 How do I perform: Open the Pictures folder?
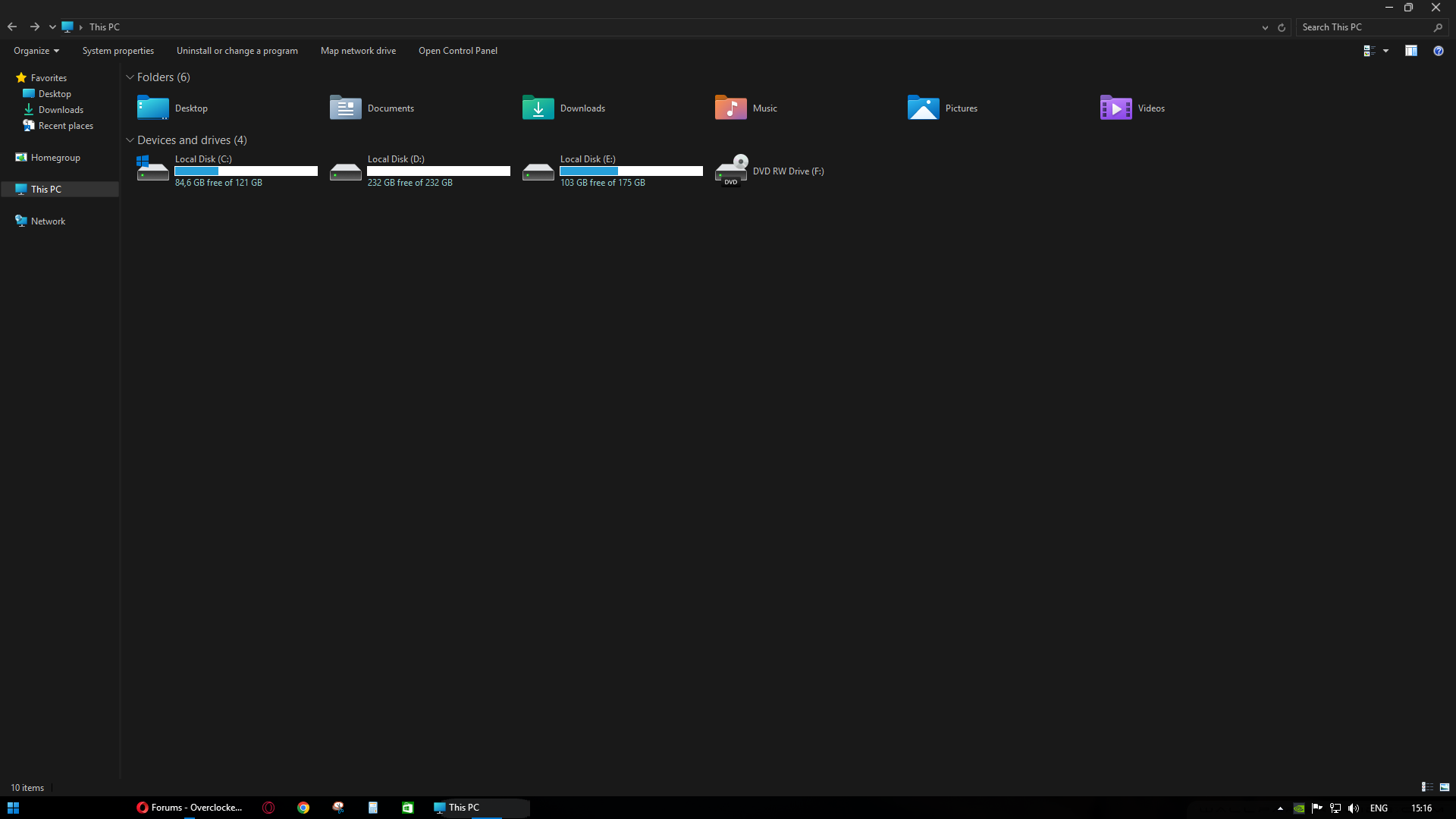click(923, 108)
